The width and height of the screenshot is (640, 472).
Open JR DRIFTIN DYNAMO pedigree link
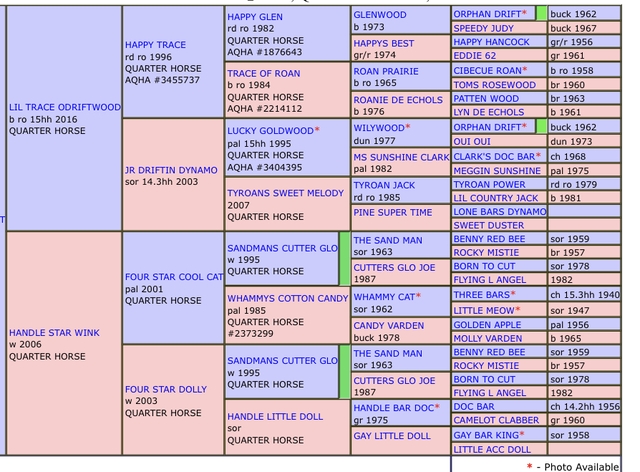tap(171, 170)
